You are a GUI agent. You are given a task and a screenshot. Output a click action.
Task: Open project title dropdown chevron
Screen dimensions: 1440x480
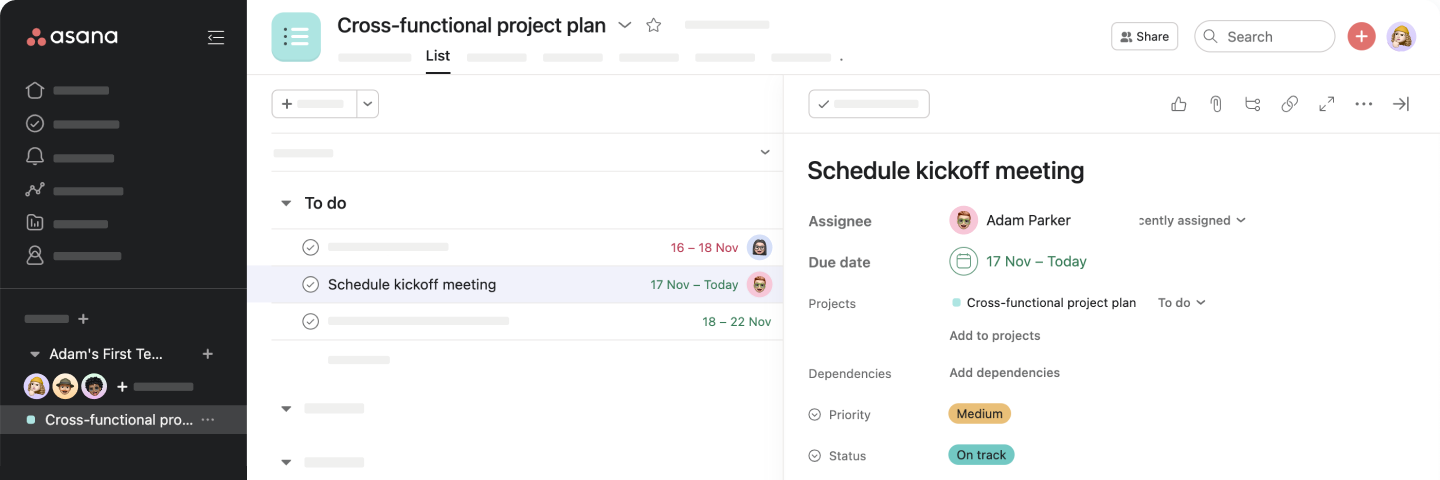(625, 25)
